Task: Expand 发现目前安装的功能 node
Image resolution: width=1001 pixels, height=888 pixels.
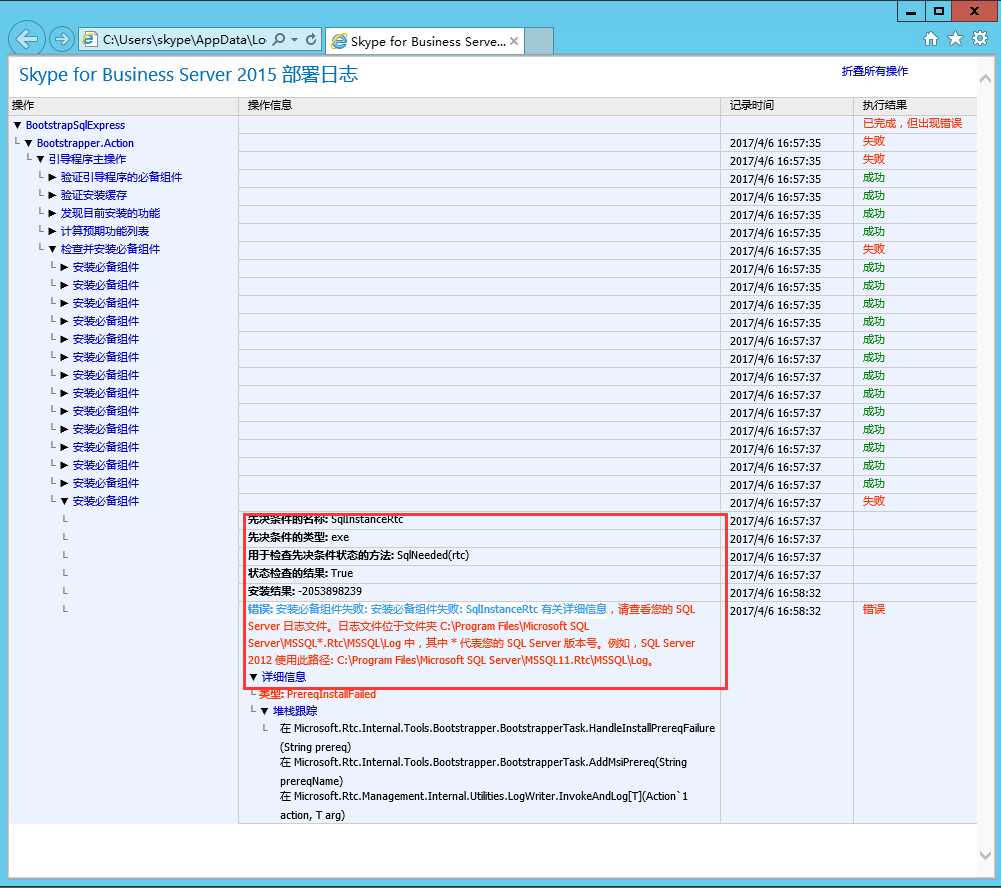Action: point(52,213)
